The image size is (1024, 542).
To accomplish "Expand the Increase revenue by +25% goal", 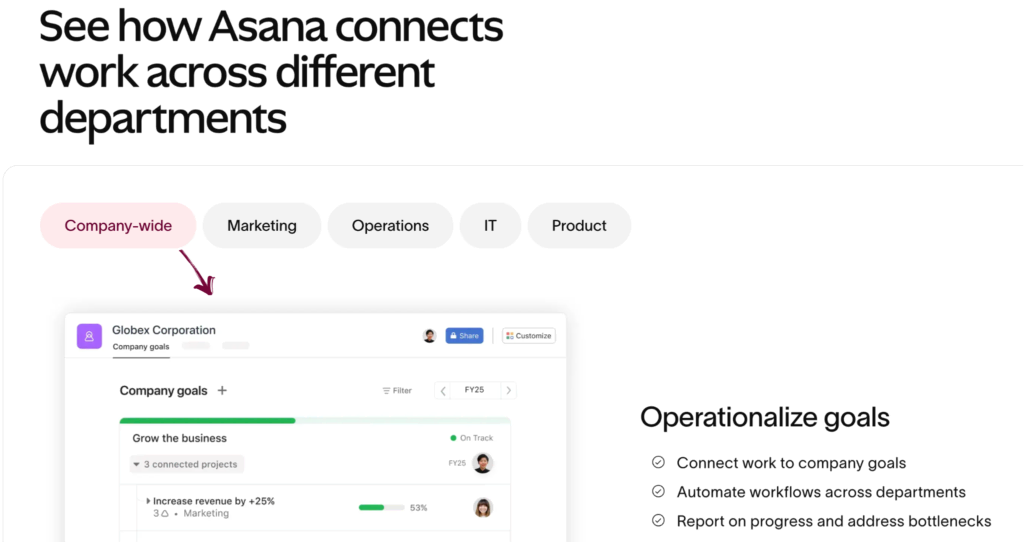I will 148,501.
